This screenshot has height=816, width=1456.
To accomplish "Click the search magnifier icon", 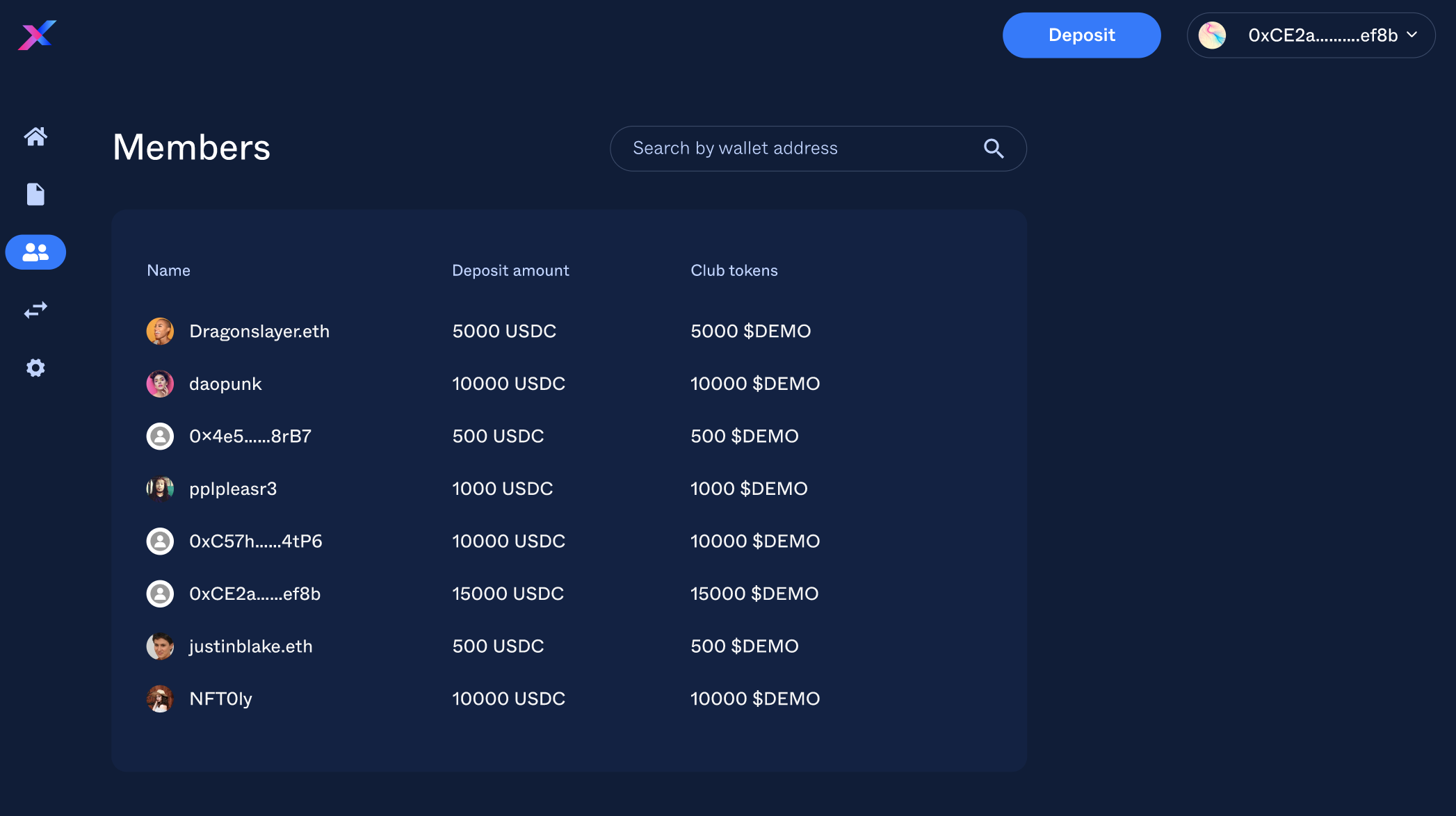I will pyautogui.click(x=994, y=149).
